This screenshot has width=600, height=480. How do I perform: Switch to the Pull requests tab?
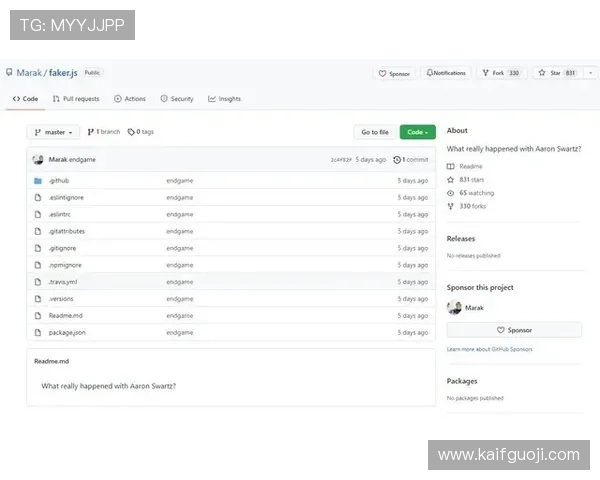(76, 99)
